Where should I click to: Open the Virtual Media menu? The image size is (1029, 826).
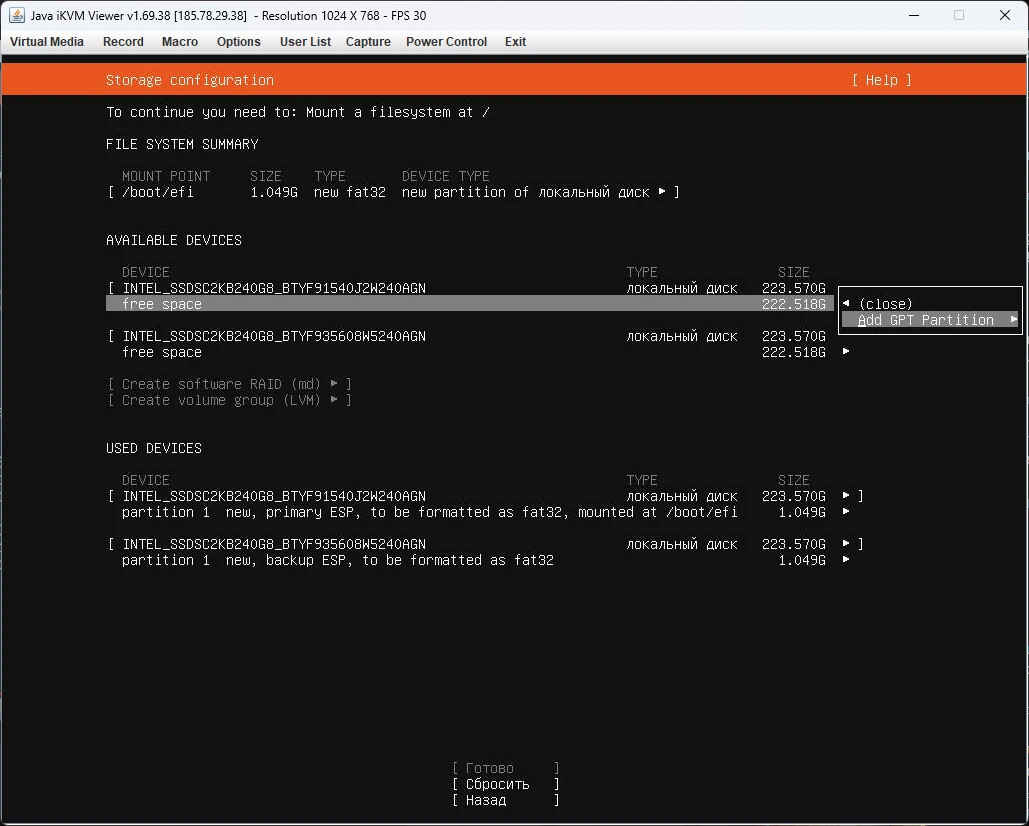[46, 42]
